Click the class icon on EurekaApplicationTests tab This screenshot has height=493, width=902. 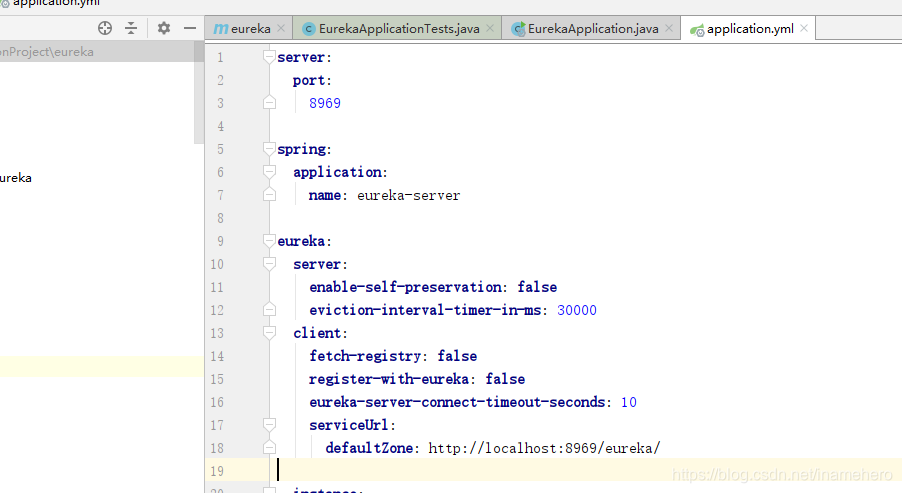[x=309, y=29]
